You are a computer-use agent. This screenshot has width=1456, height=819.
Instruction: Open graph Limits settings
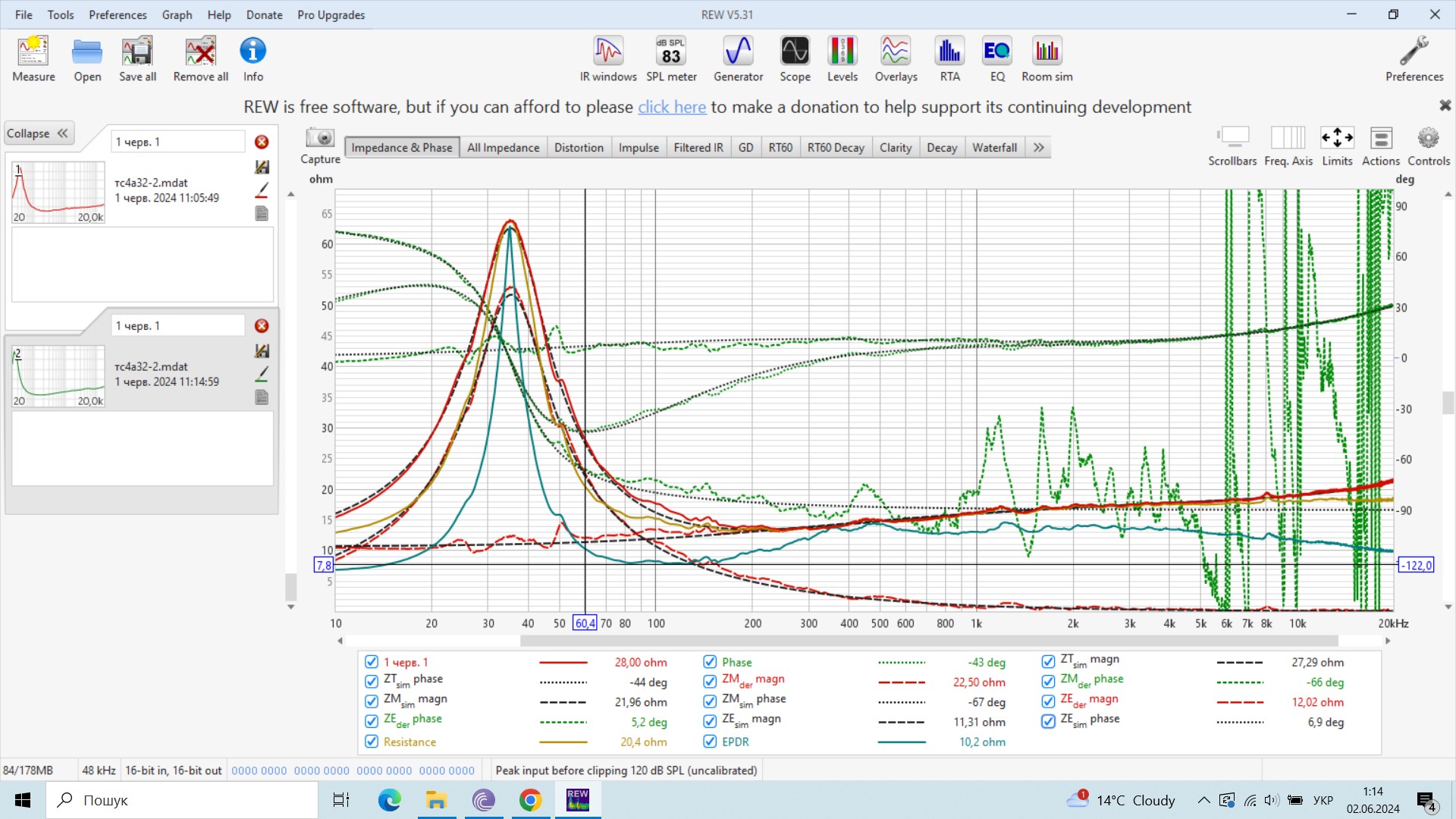click(1337, 146)
